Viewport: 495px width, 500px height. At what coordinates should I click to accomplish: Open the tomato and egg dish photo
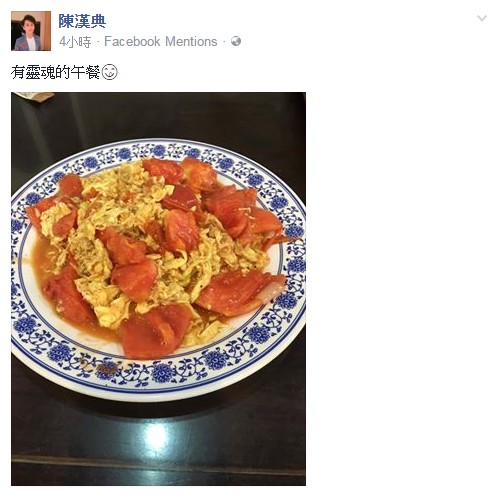158,289
